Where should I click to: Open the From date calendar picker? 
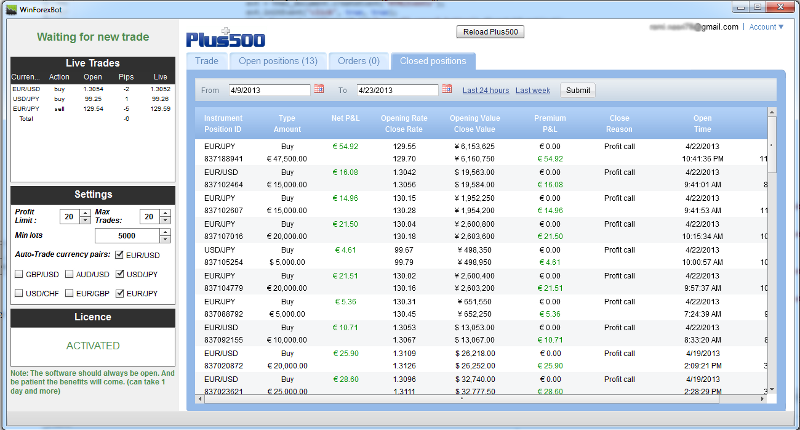[319, 89]
